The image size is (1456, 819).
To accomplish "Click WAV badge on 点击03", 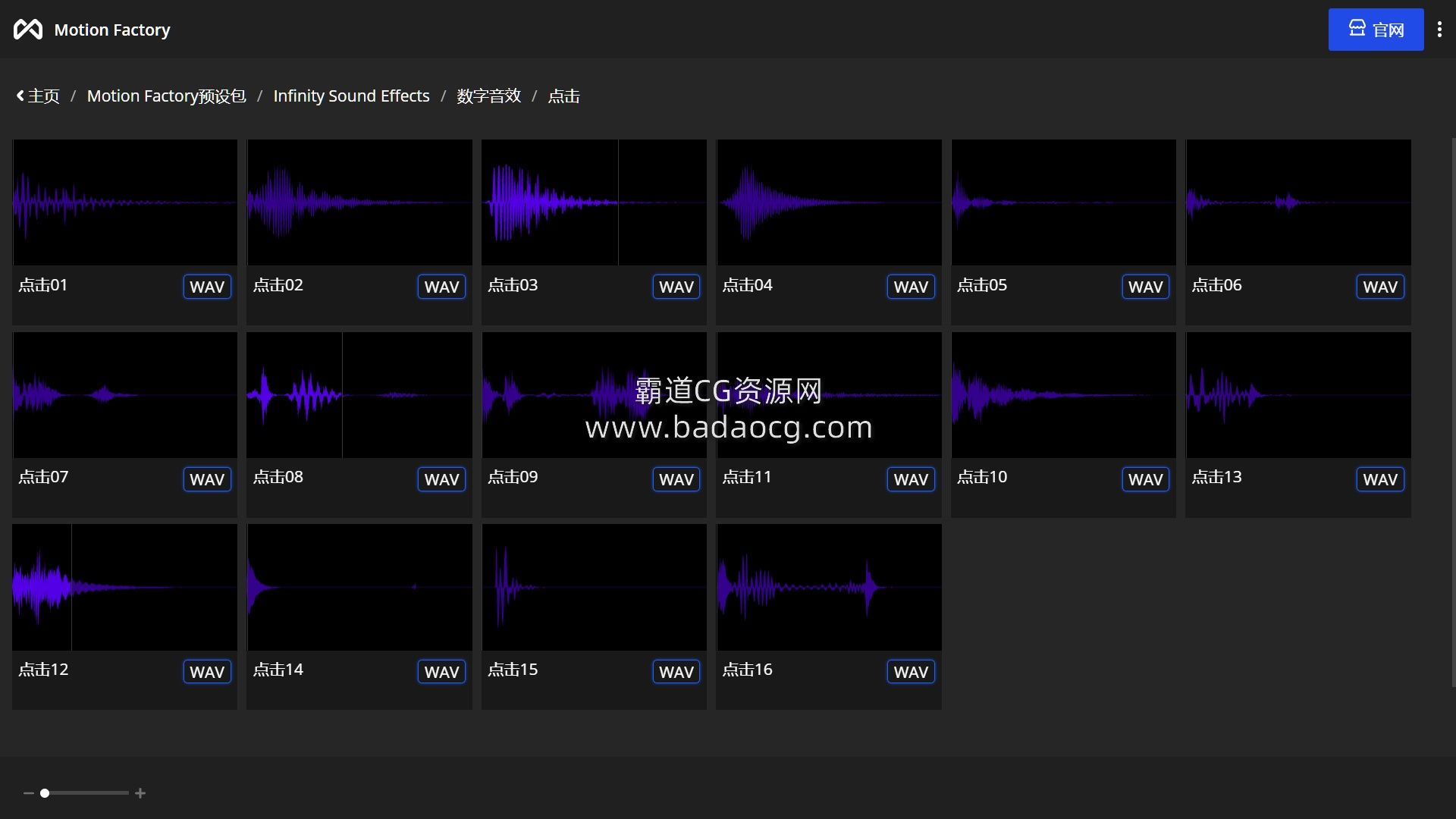I will [x=676, y=287].
